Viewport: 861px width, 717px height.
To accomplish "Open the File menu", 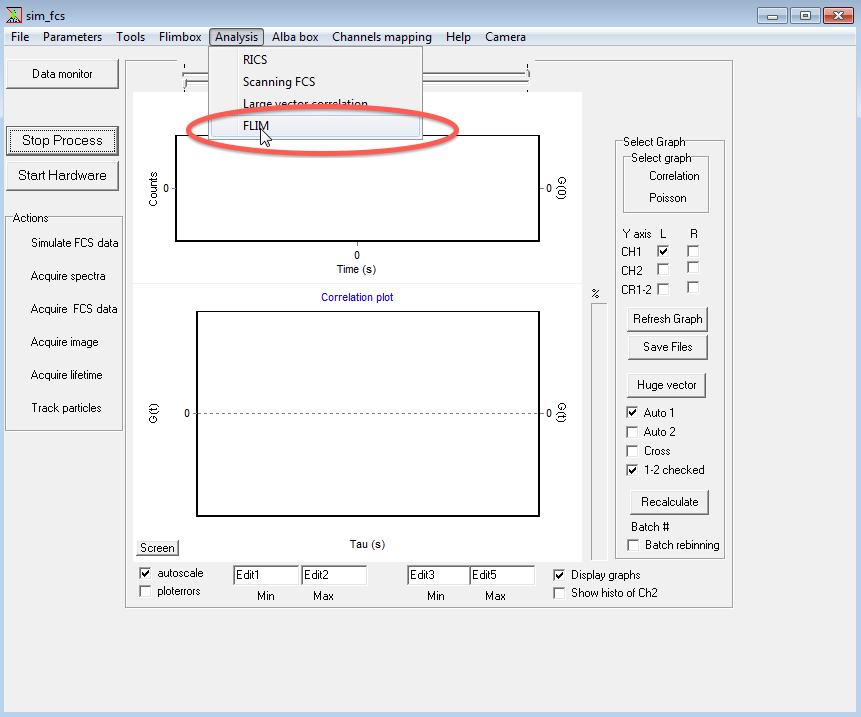I will click(x=20, y=37).
